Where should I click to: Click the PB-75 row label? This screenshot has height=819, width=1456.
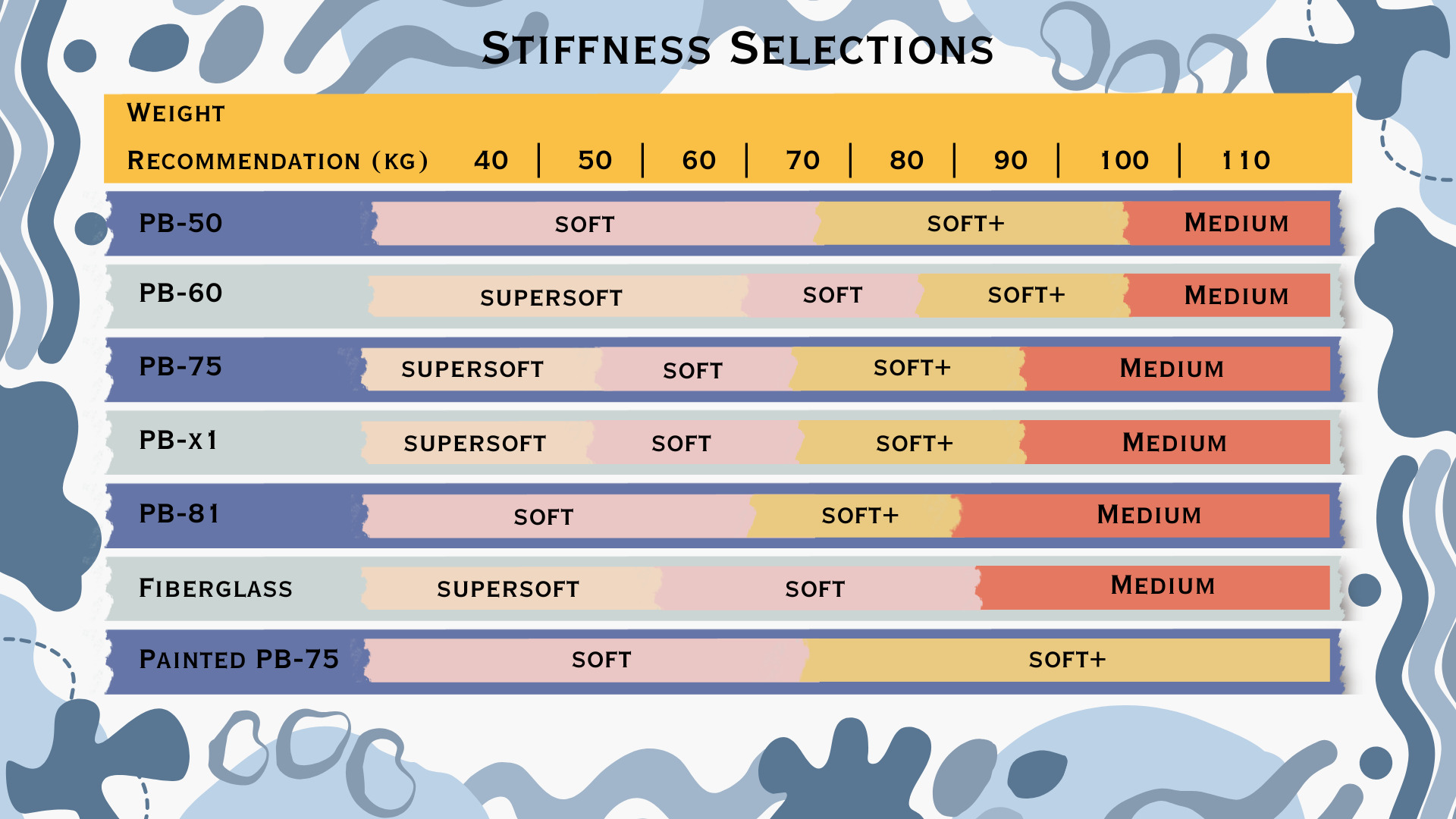[180, 366]
